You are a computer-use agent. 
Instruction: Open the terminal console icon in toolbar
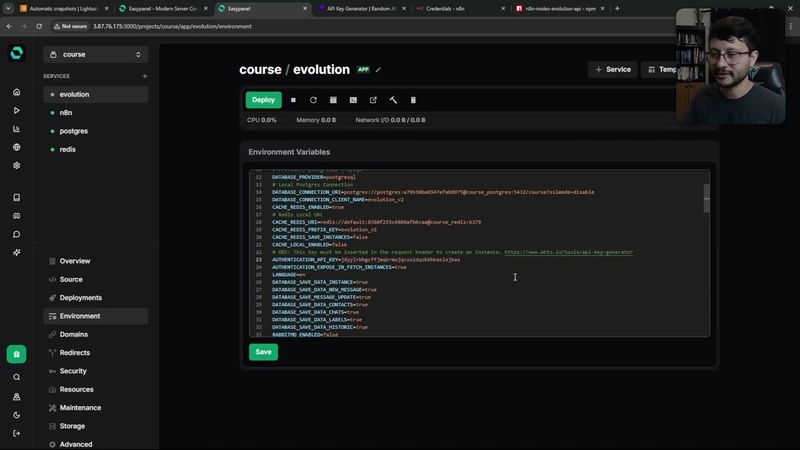pyautogui.click(x=353, y=100)
